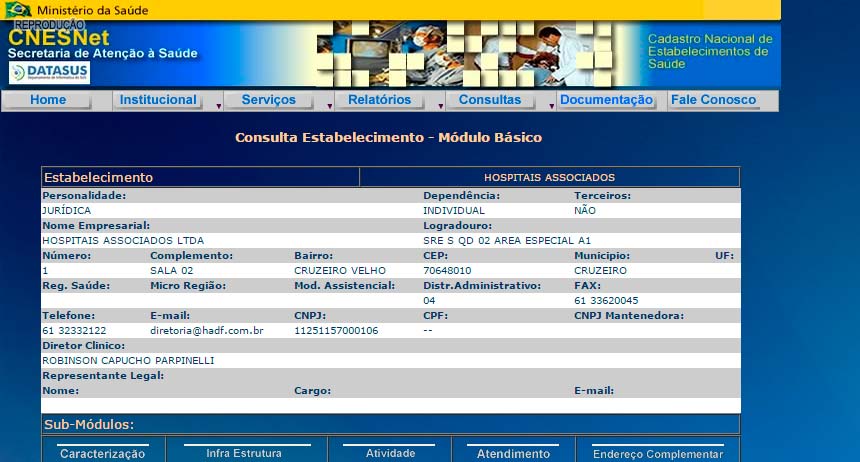This screenshot has height=462, width=860.
Task: Open the Institucional menu
Action: pos(158,100)
